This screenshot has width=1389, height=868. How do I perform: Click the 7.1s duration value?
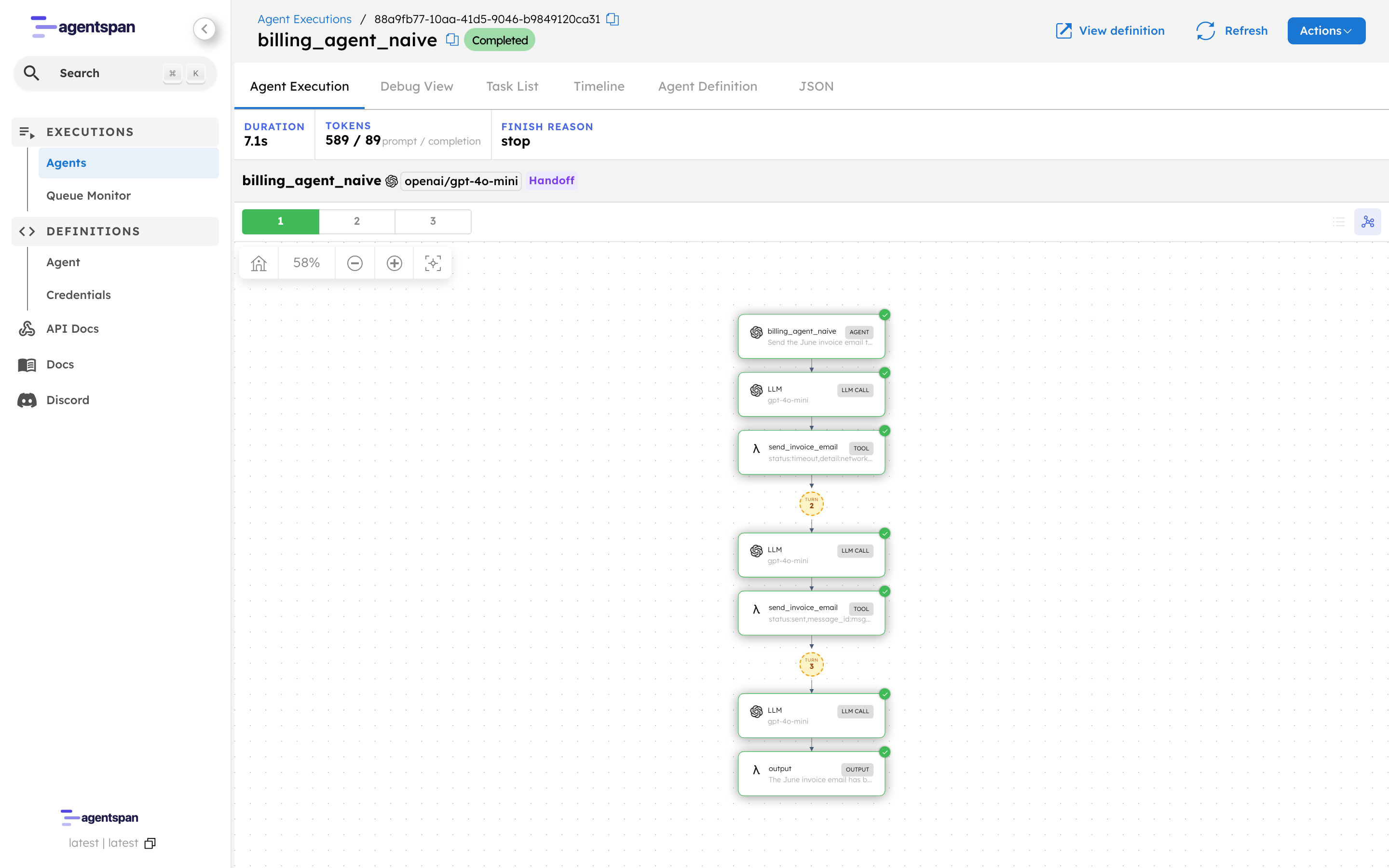[x=256, y=141]
